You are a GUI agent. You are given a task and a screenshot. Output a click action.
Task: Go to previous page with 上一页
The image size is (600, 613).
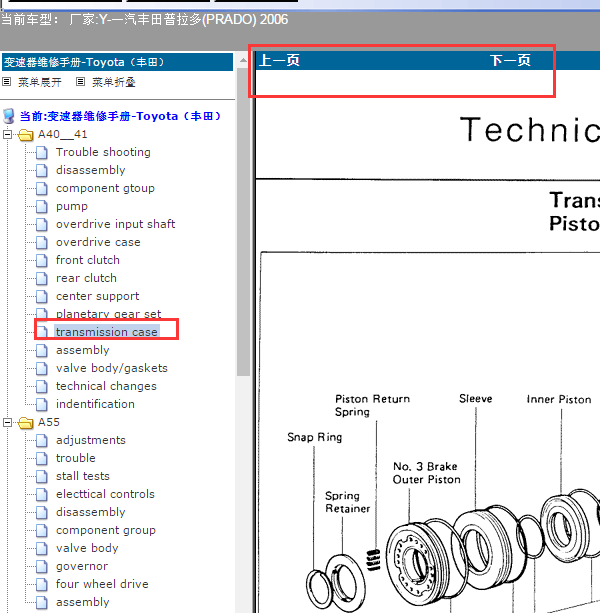click(279, 60)
